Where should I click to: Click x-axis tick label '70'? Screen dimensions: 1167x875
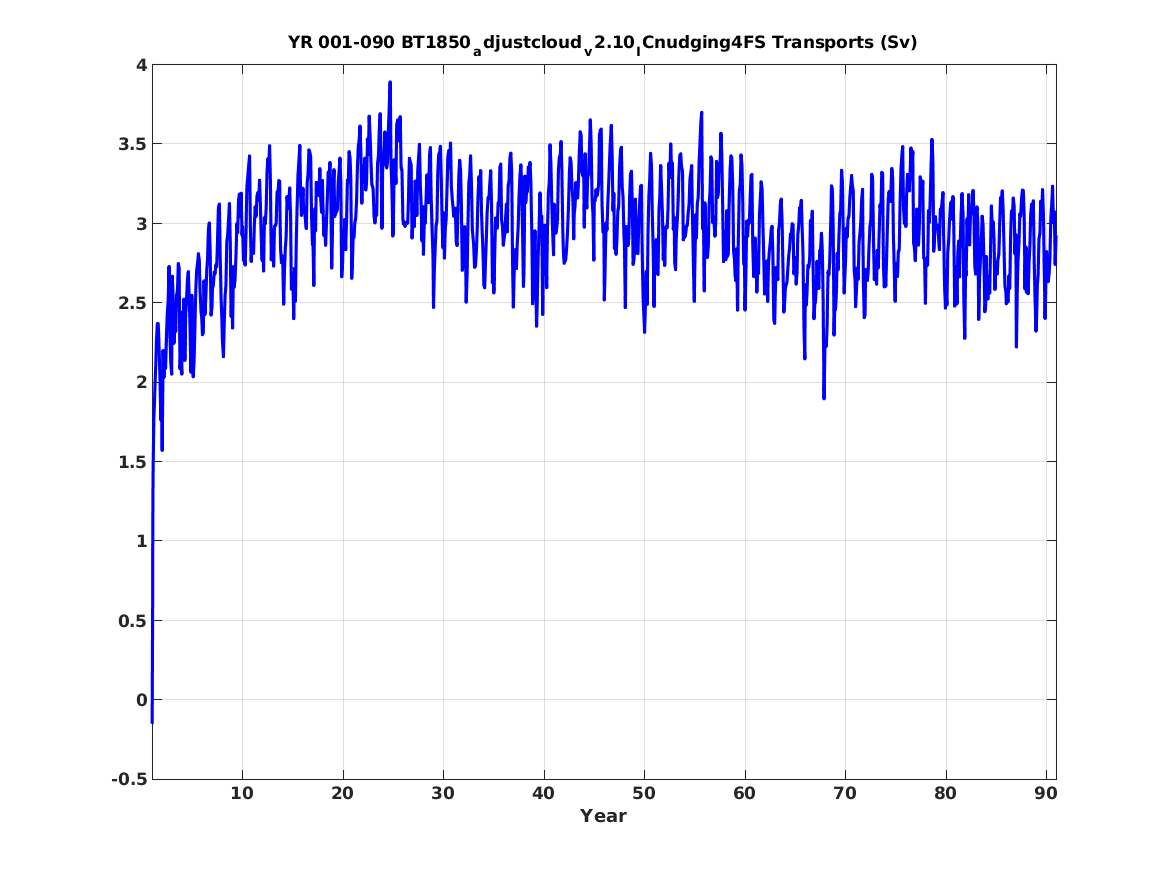(x=845, y=793)
